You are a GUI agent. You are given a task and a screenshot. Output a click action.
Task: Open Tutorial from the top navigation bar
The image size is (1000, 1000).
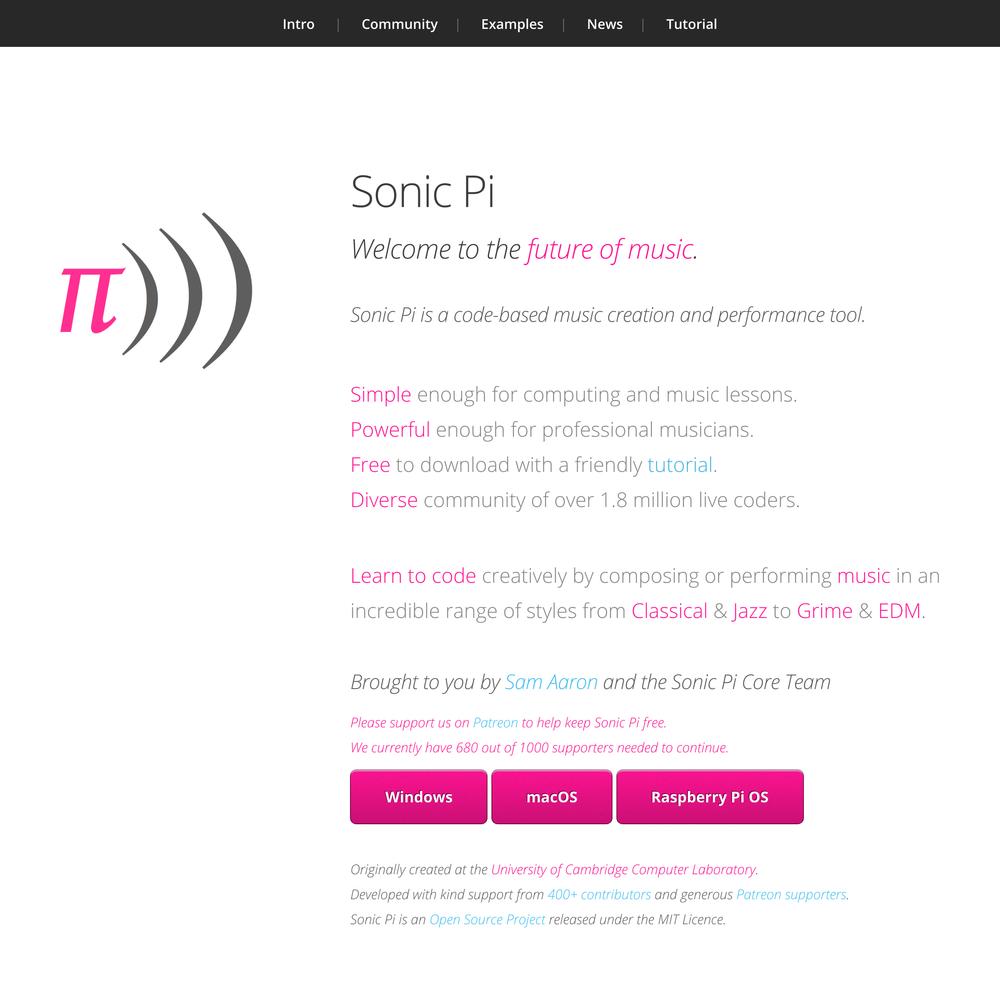pos(691,24)
